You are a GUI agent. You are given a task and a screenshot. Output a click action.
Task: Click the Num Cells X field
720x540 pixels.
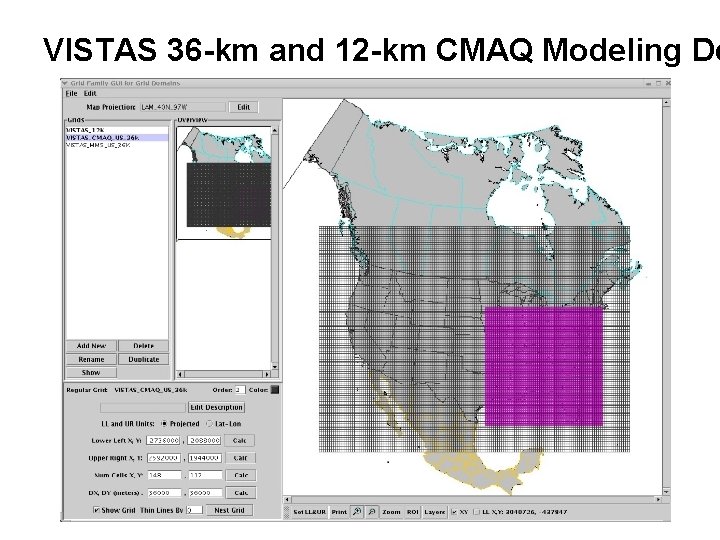coord(164,475)
